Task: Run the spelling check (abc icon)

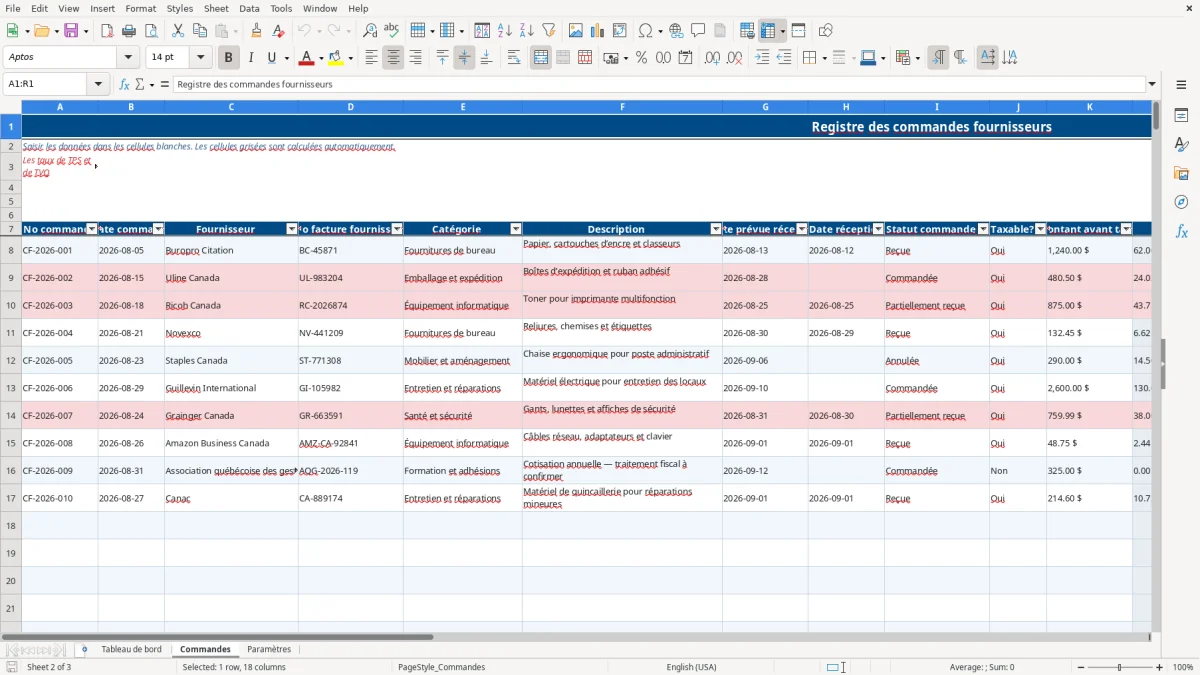Action: (x=392, y=31)
